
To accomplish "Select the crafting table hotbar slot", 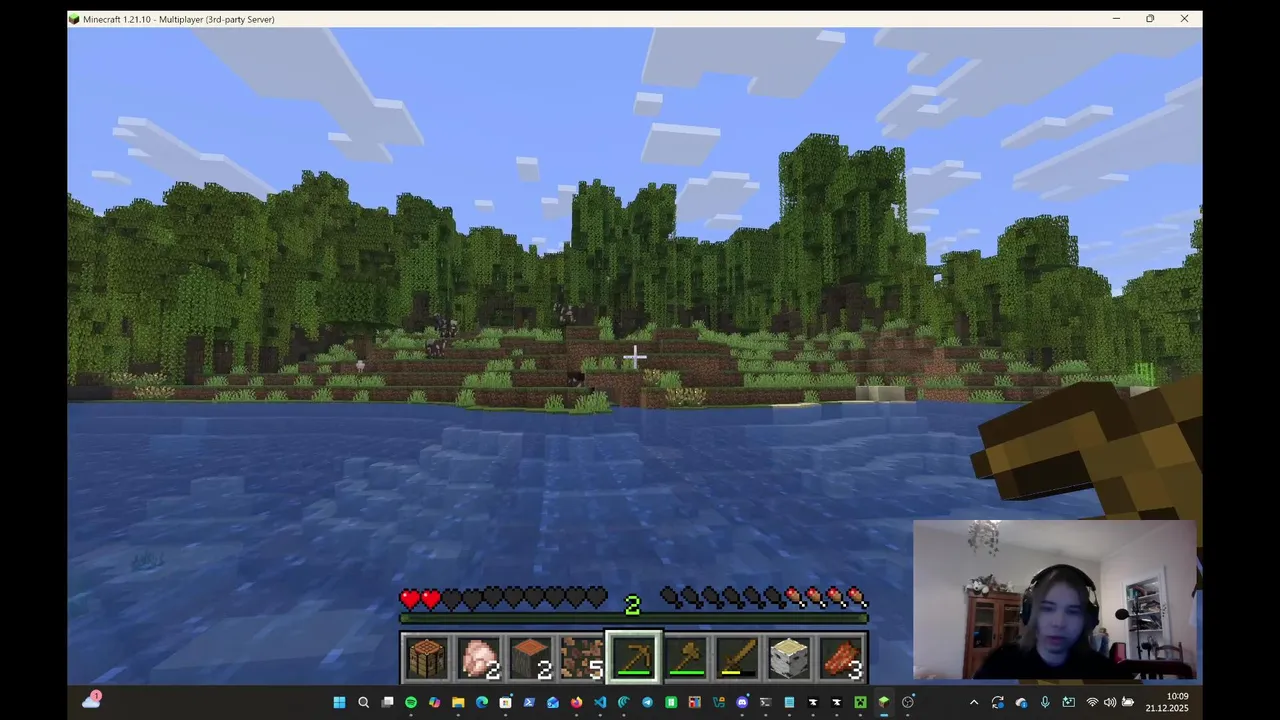I will pos(427,659).
